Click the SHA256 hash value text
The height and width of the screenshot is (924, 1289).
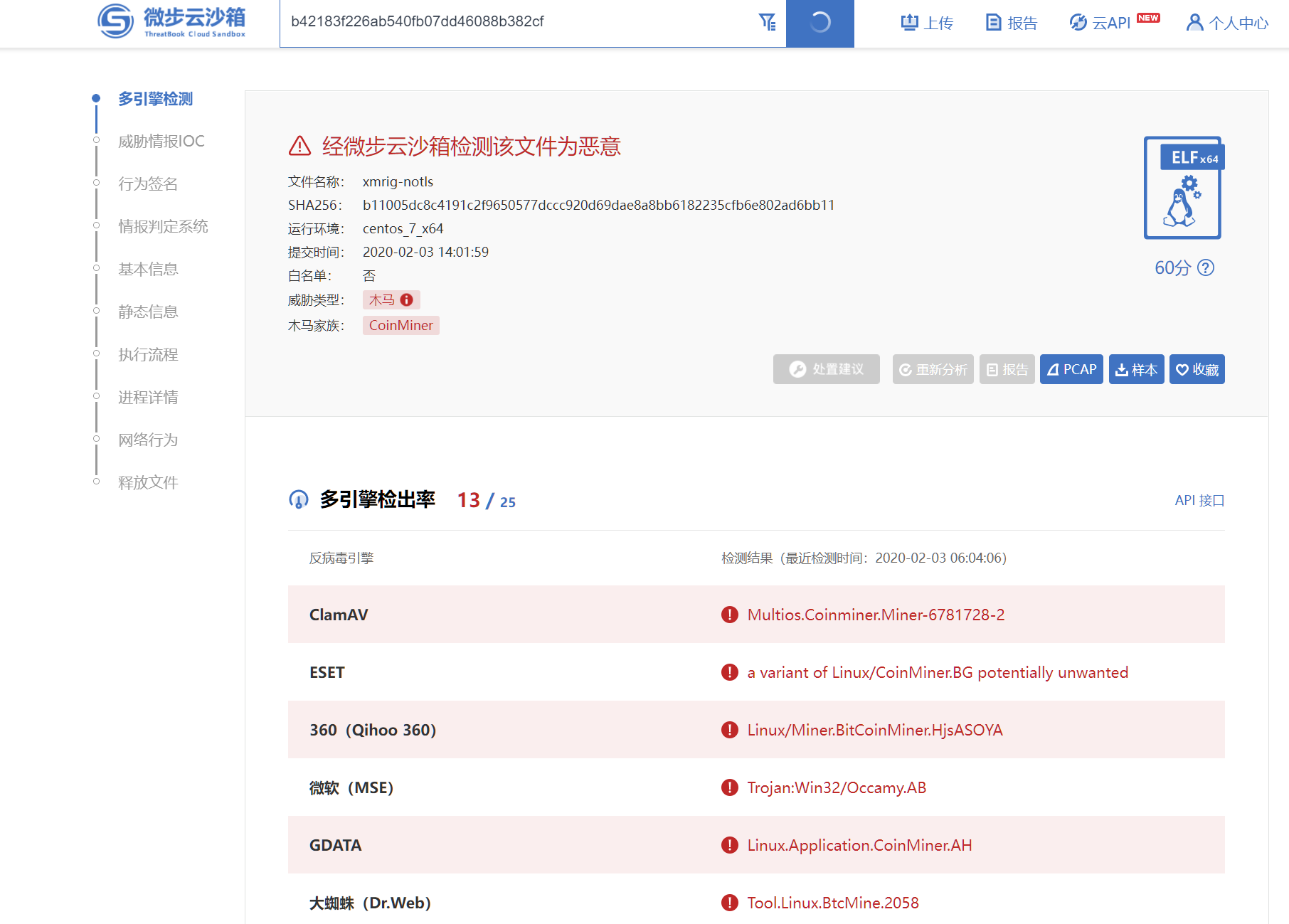[598, 205]
